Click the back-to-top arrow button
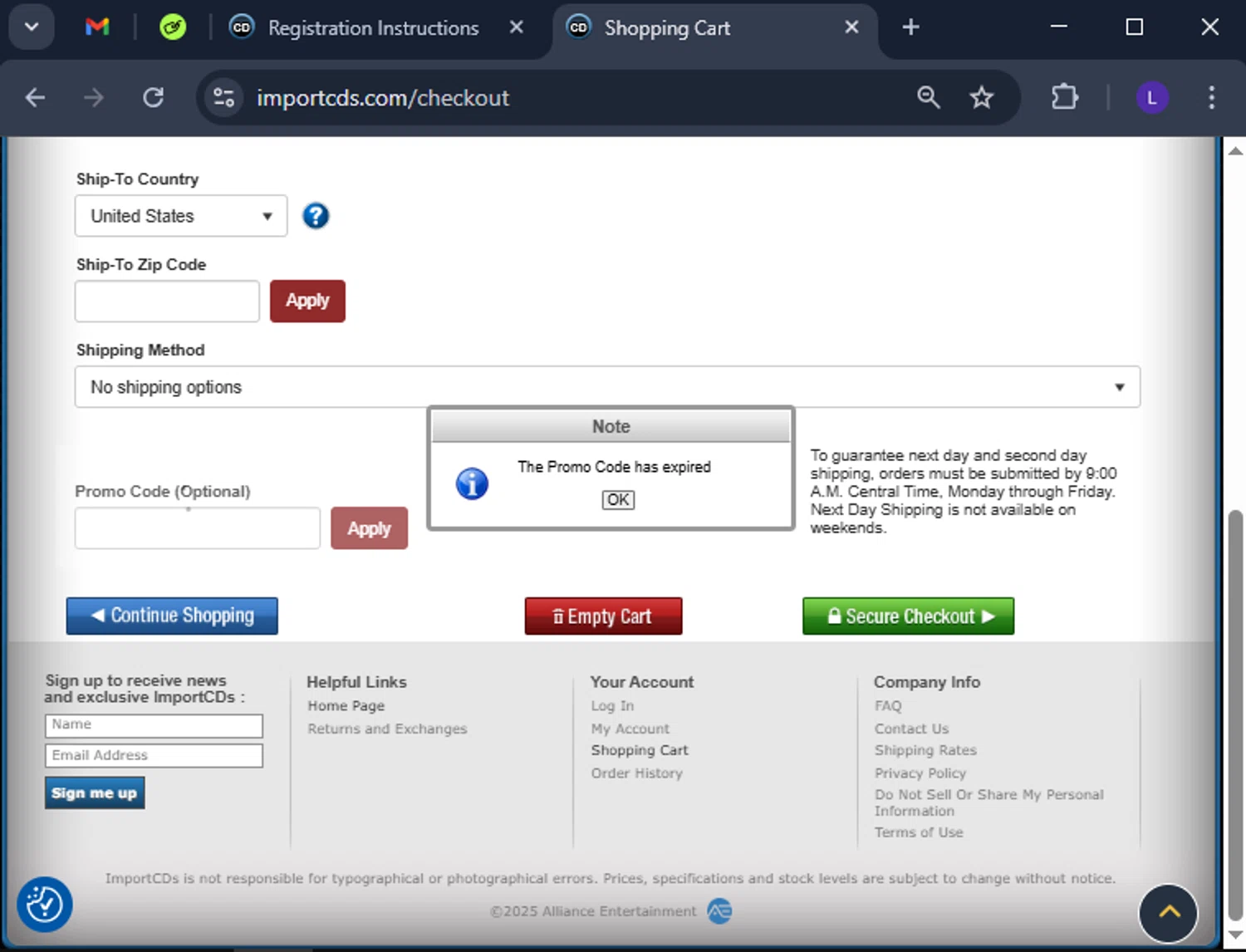 (x=1169, y=912)
